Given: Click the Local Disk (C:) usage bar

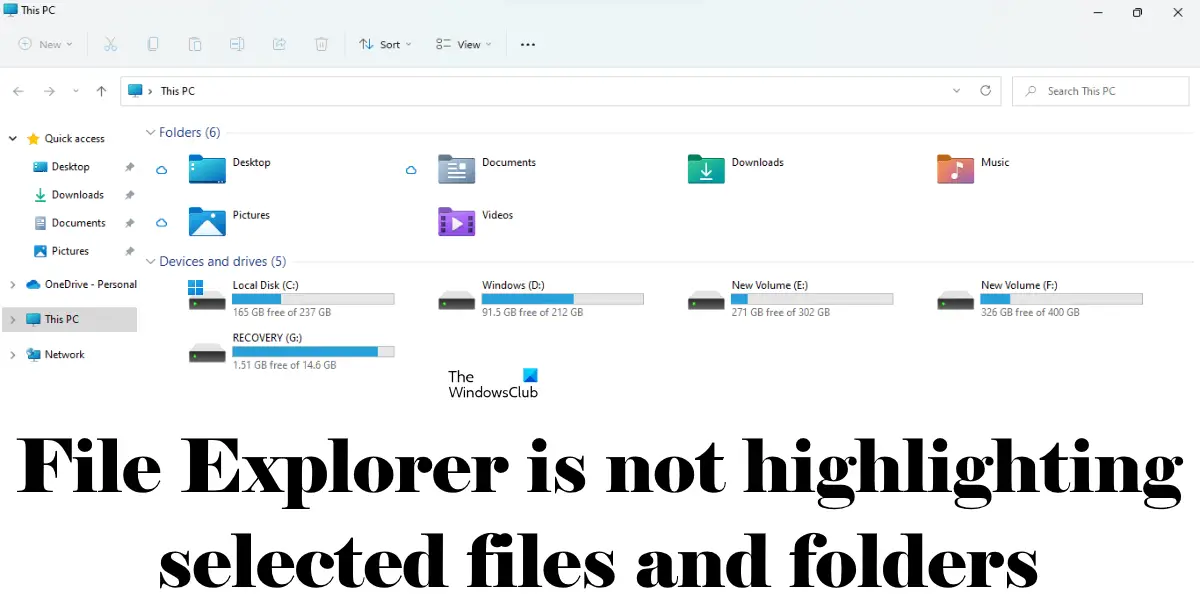Looking at the screenshot, I should [313, 299].
